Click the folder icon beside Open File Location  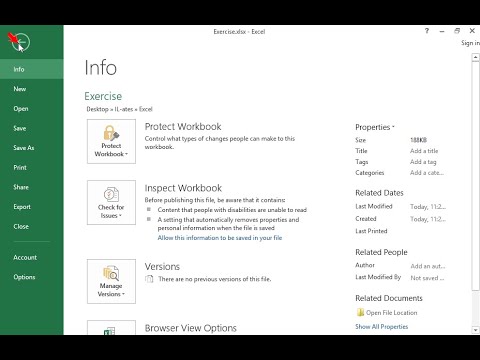[x=360, y=312]
